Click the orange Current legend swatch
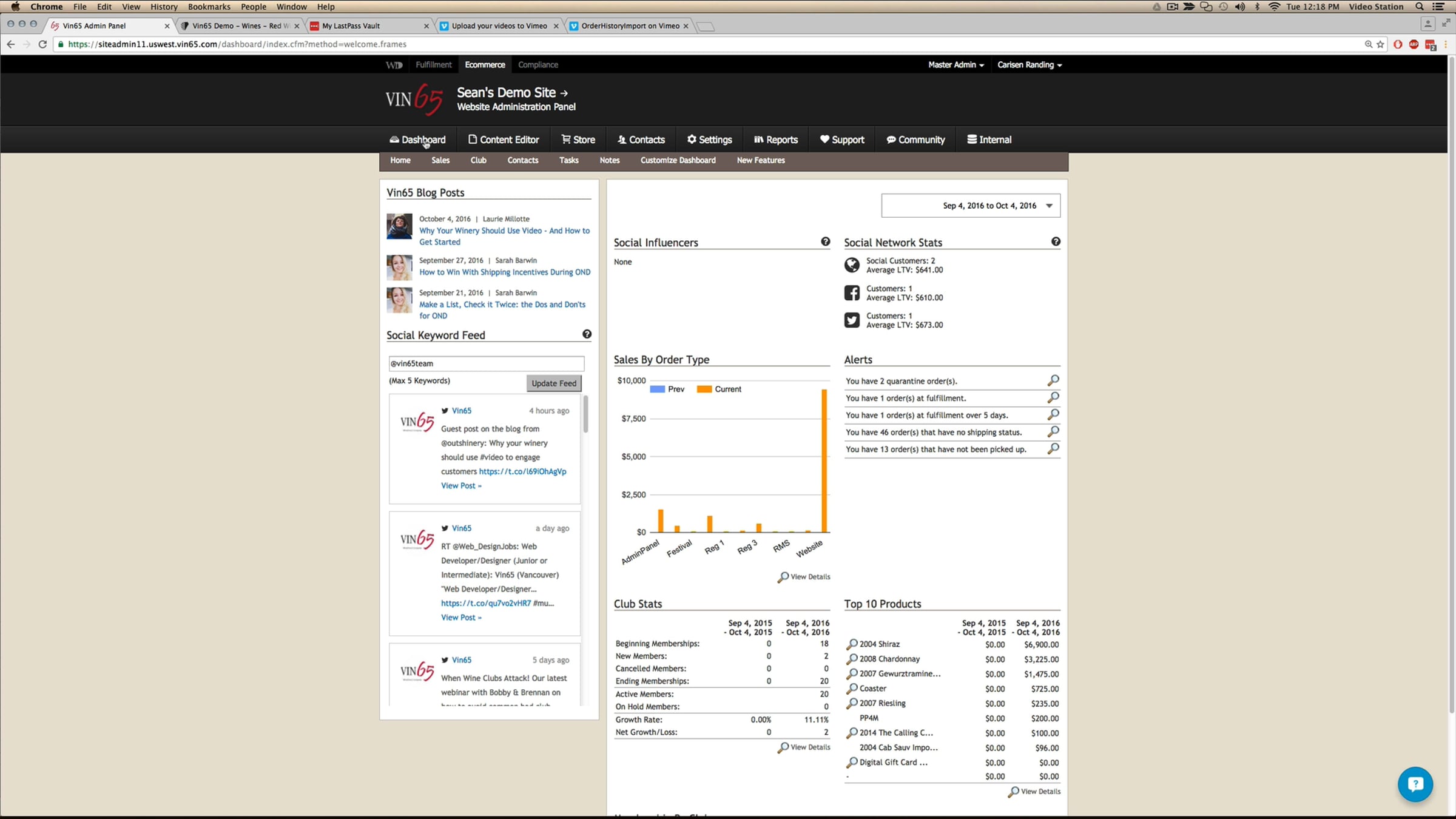1456x819 pixels. click(x=704, y=389)
